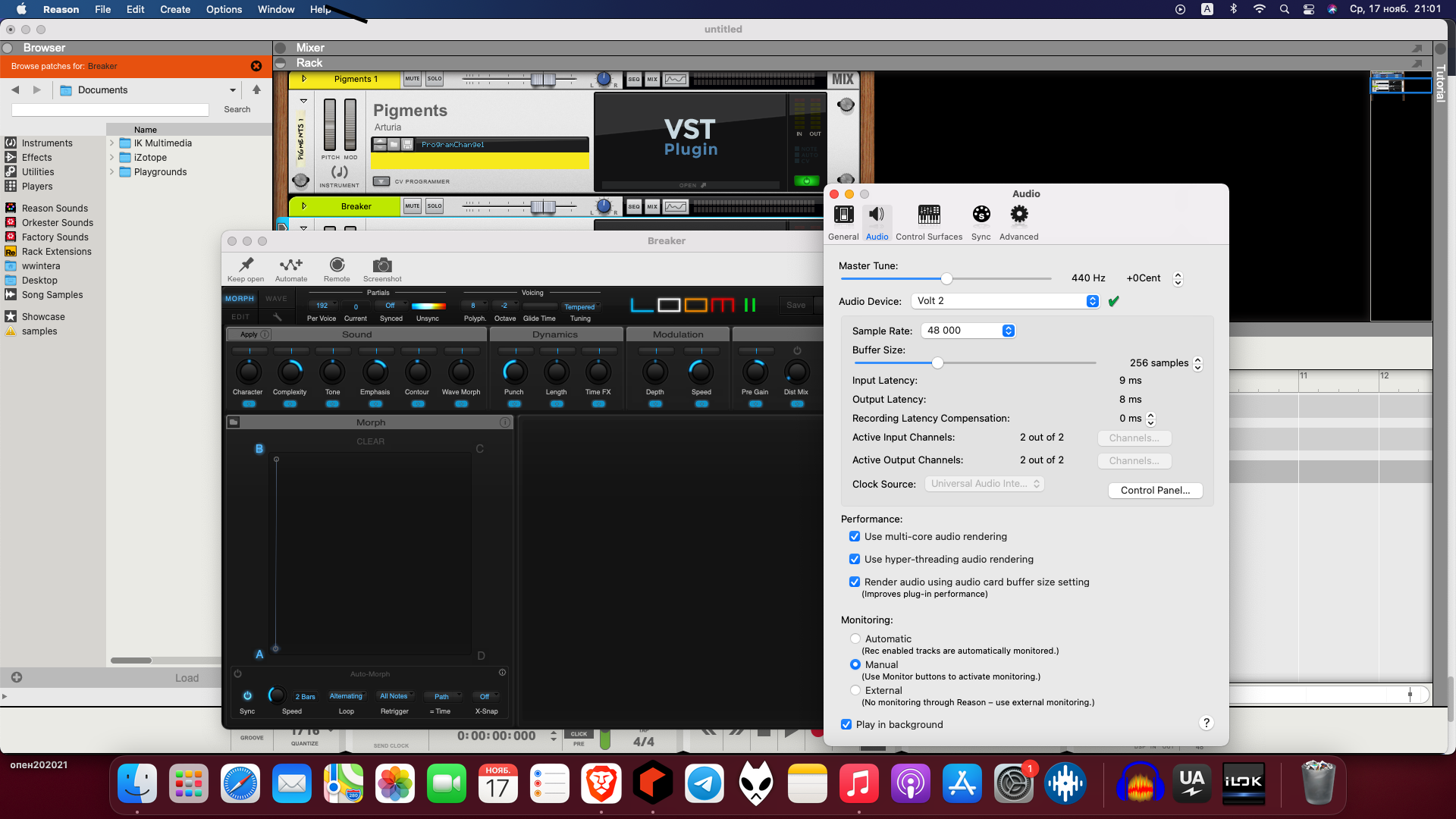Open Spotlight search in menu bar
This screenshot has height=819, width=1456.
pyautogui.click(x=1284, y=9)
